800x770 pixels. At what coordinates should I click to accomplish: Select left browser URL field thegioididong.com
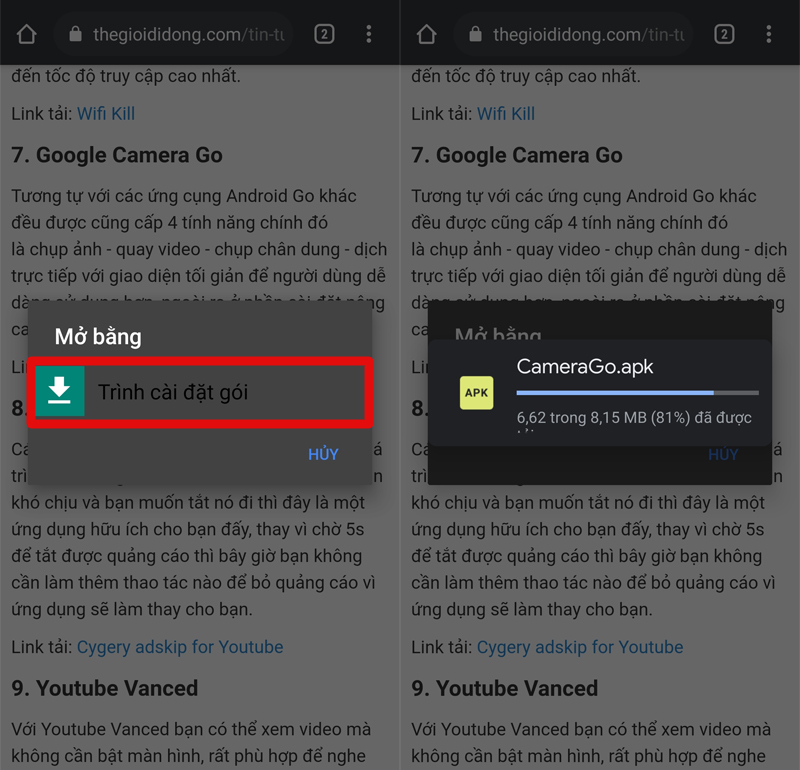(x=173, y=34)
